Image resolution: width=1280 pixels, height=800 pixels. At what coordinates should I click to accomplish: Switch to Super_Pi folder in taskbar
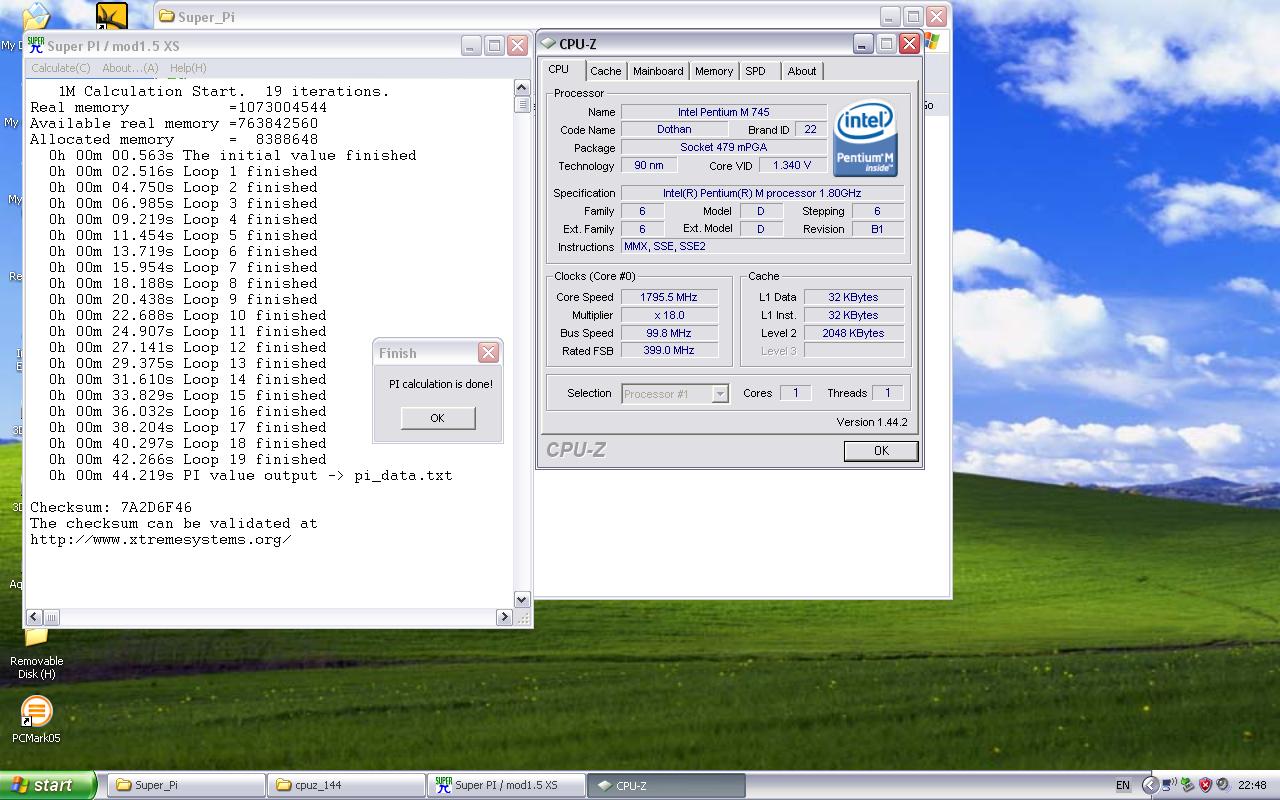(185, 785)
